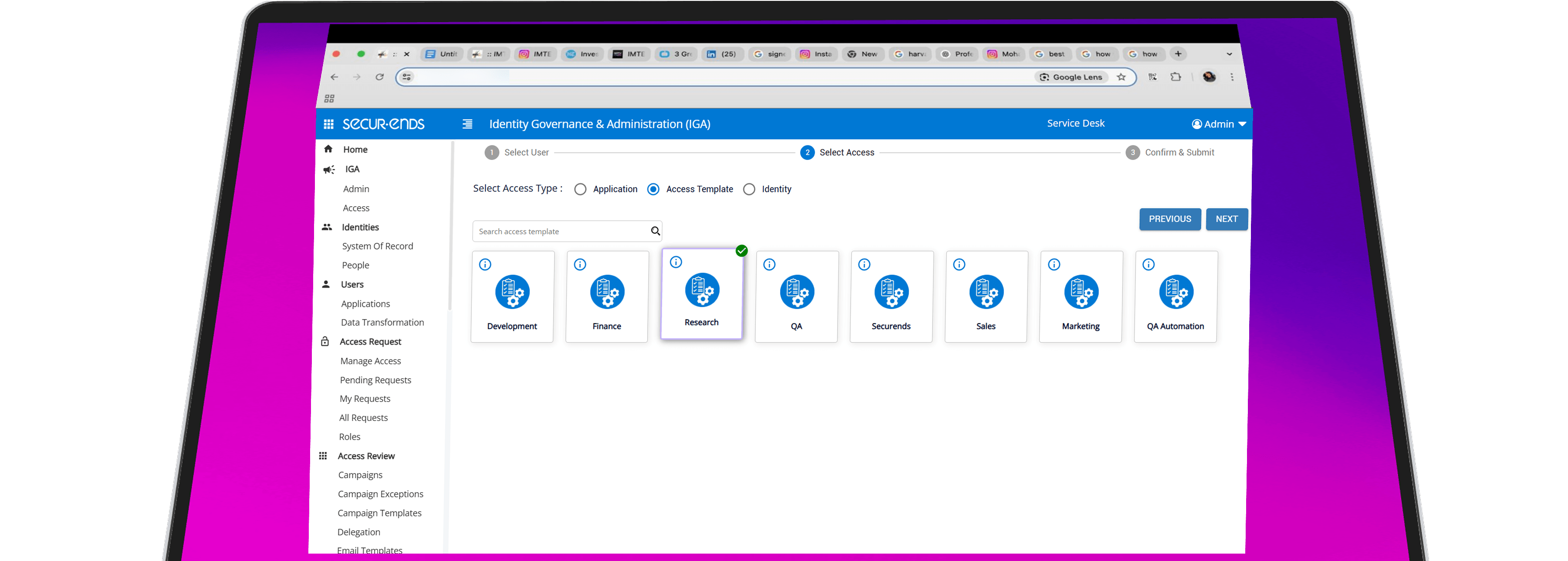1568x561 pixels.
Task: Open a new browser tab with plus
Action: pos(1179,54)
